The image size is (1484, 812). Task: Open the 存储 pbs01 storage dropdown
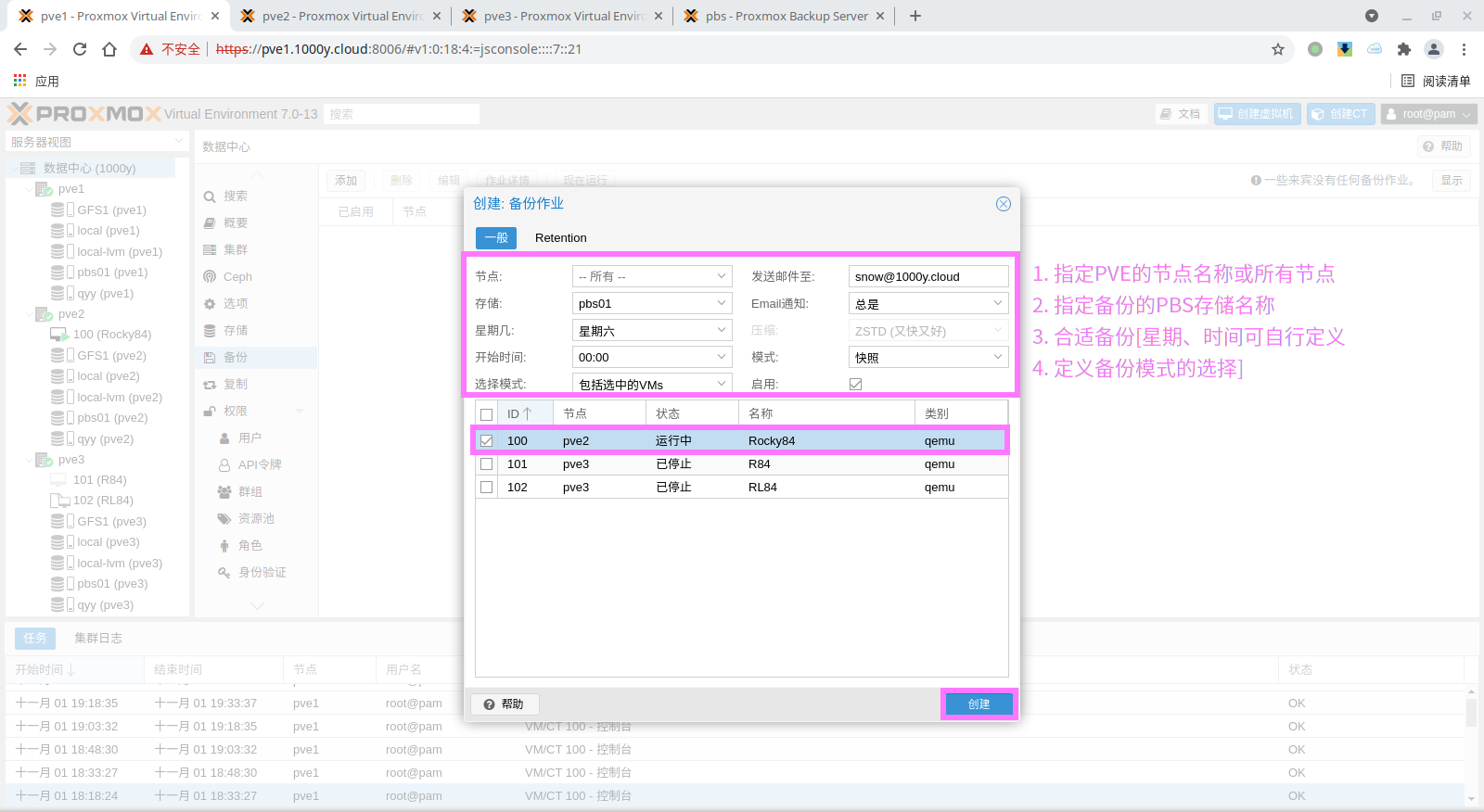tap(651, 304)
